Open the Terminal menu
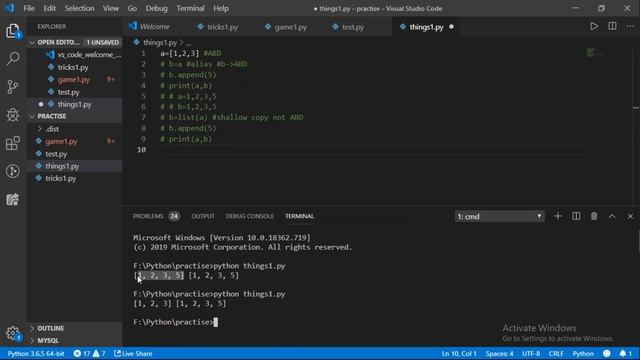 coord(191,8)
